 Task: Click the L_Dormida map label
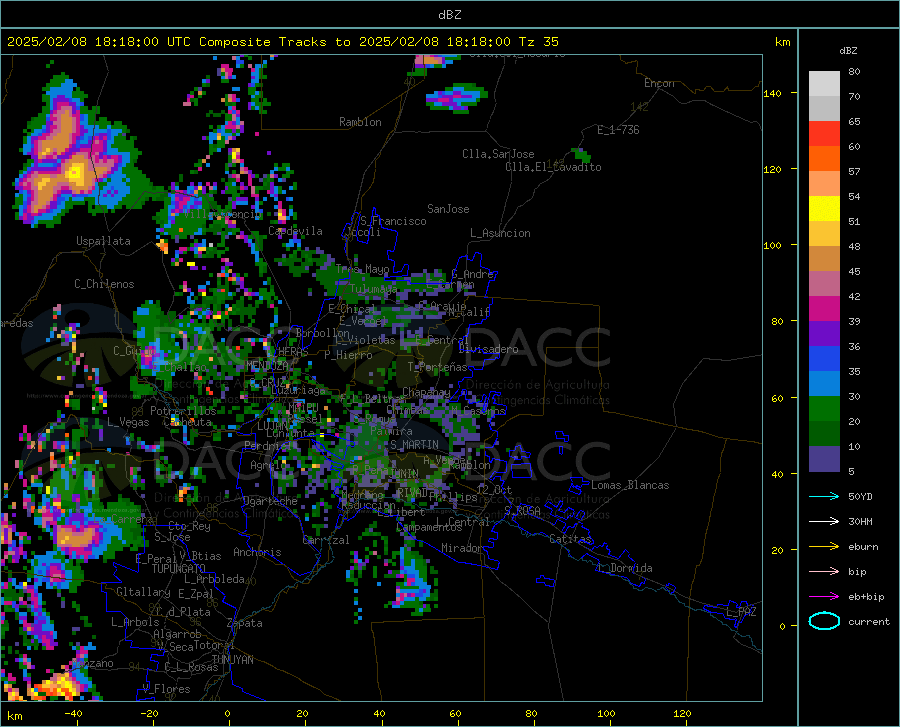(624, 568)
